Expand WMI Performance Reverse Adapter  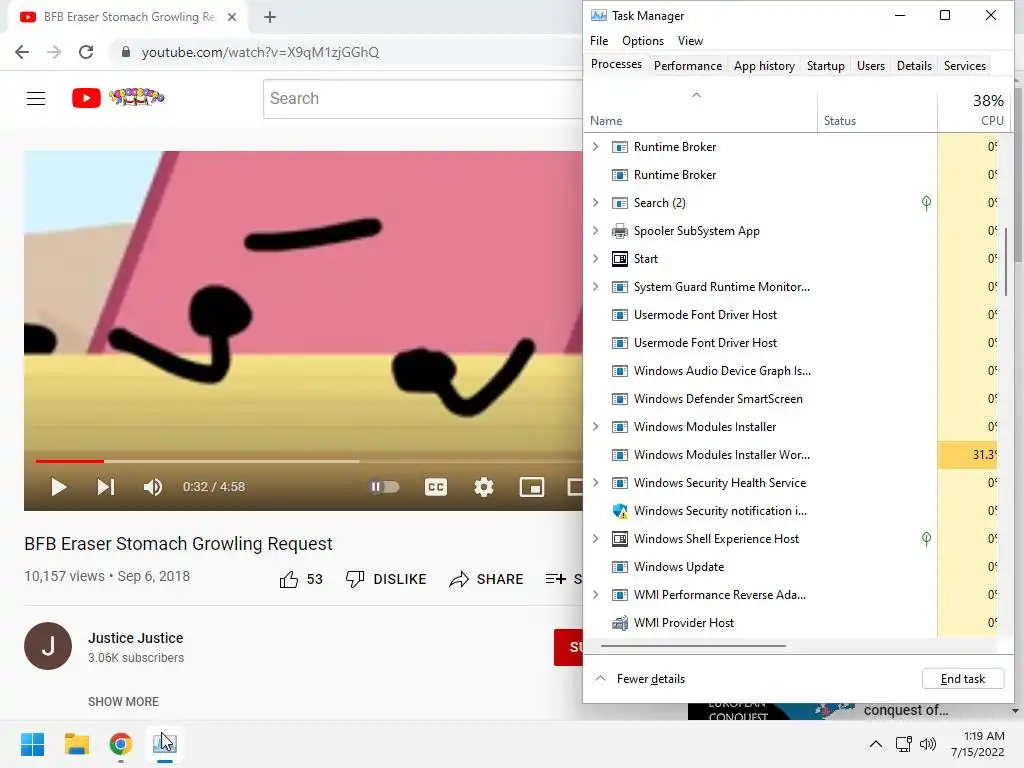pyautogui.click(x=596, y=595)
